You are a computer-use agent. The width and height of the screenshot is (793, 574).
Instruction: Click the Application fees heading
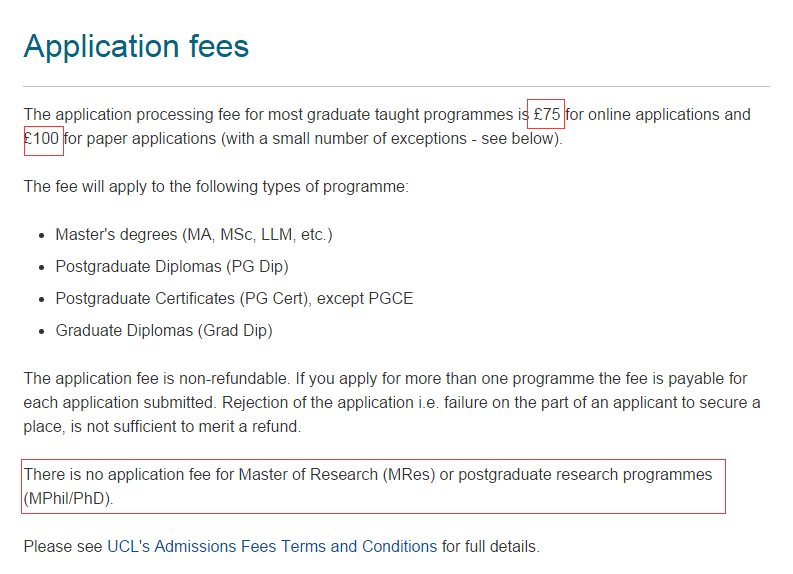click(136, 46)
